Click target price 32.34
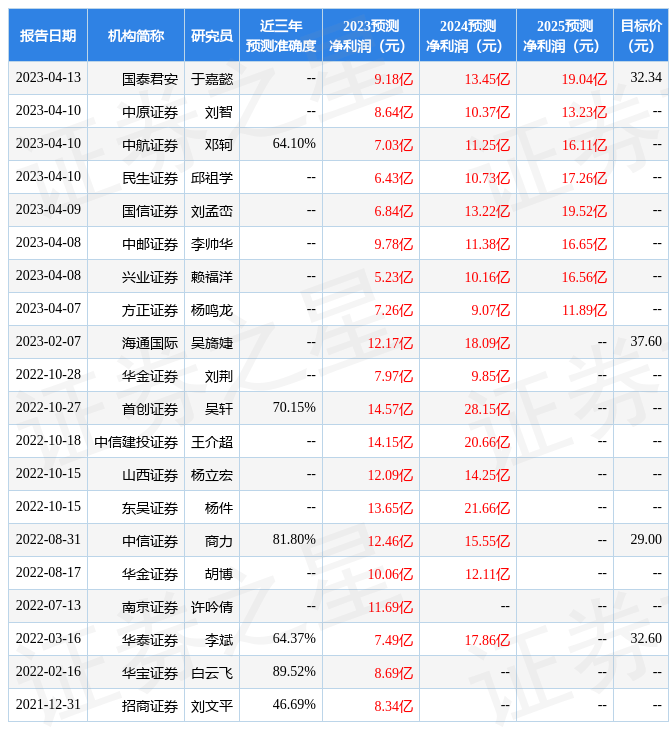This screenshot has width=669, height=730. [x=646, y=77]
